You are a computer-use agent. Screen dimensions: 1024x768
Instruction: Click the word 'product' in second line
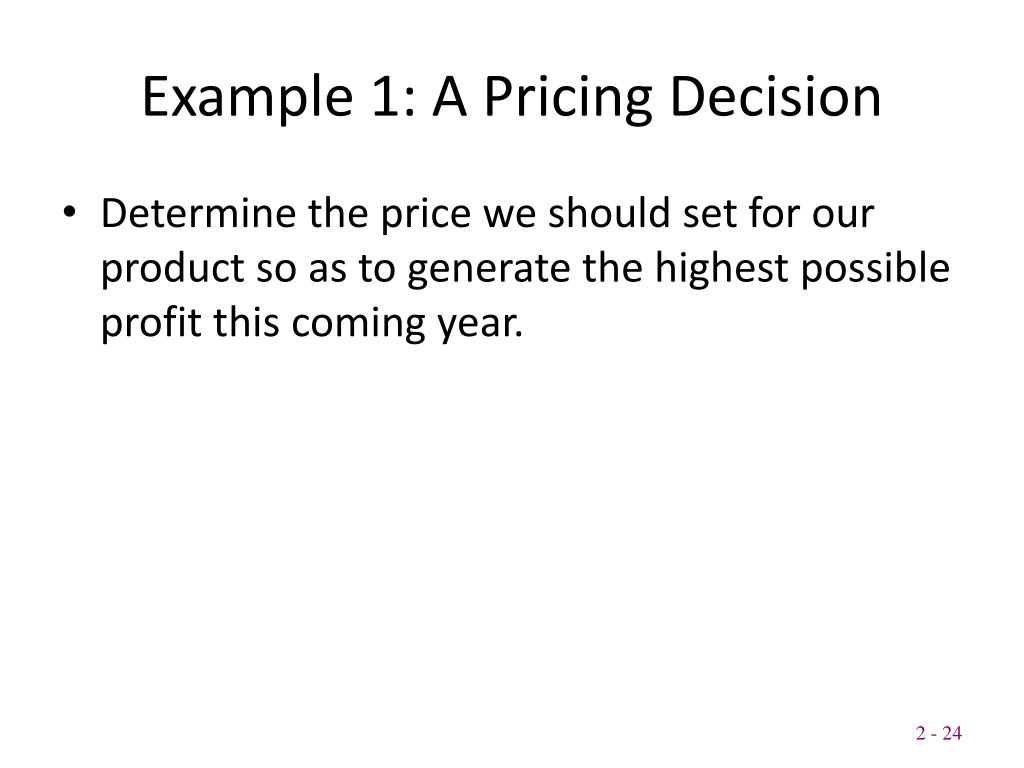(172, 270)
